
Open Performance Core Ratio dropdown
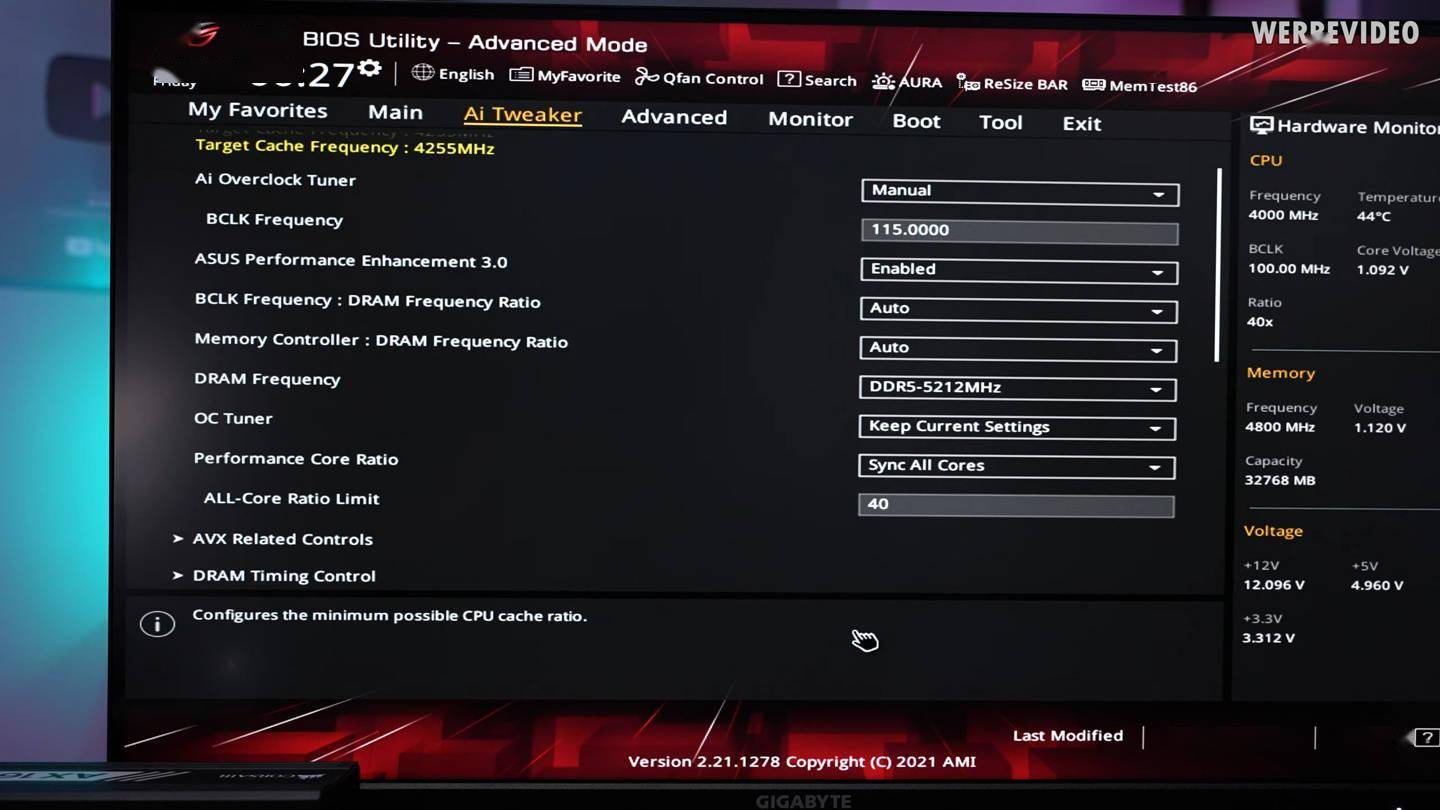1016,466
